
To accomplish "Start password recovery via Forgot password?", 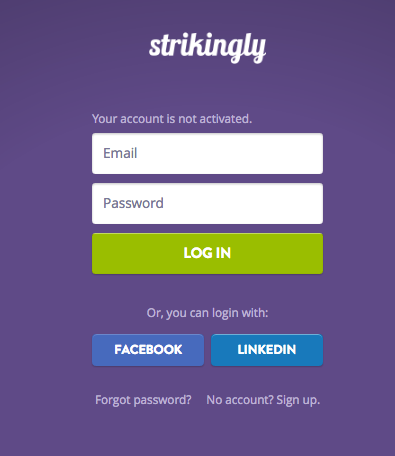I will pyautogui.click(x=143, y=400).
